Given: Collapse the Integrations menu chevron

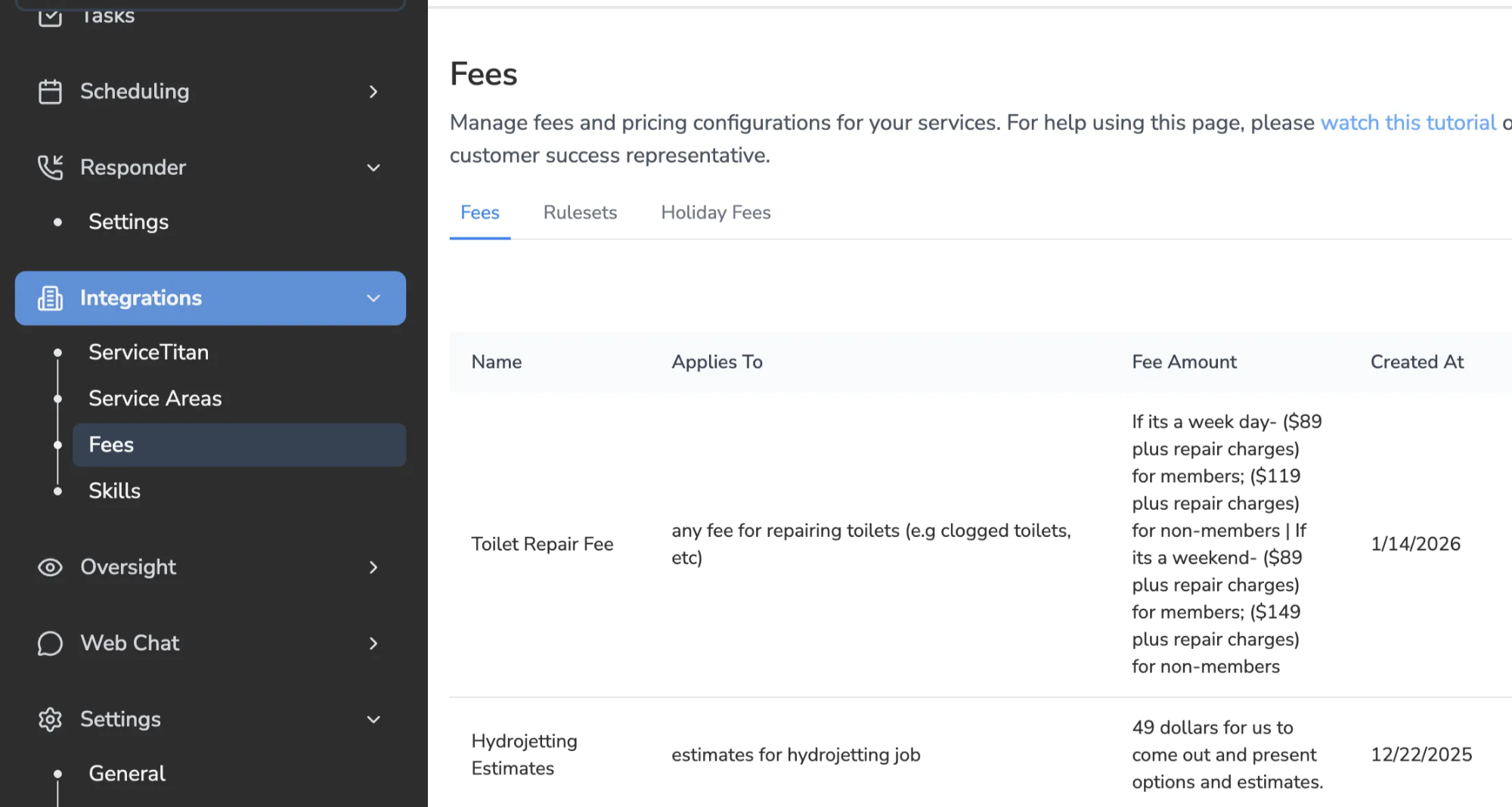Looking at the screenshot, I should point(373,298).
